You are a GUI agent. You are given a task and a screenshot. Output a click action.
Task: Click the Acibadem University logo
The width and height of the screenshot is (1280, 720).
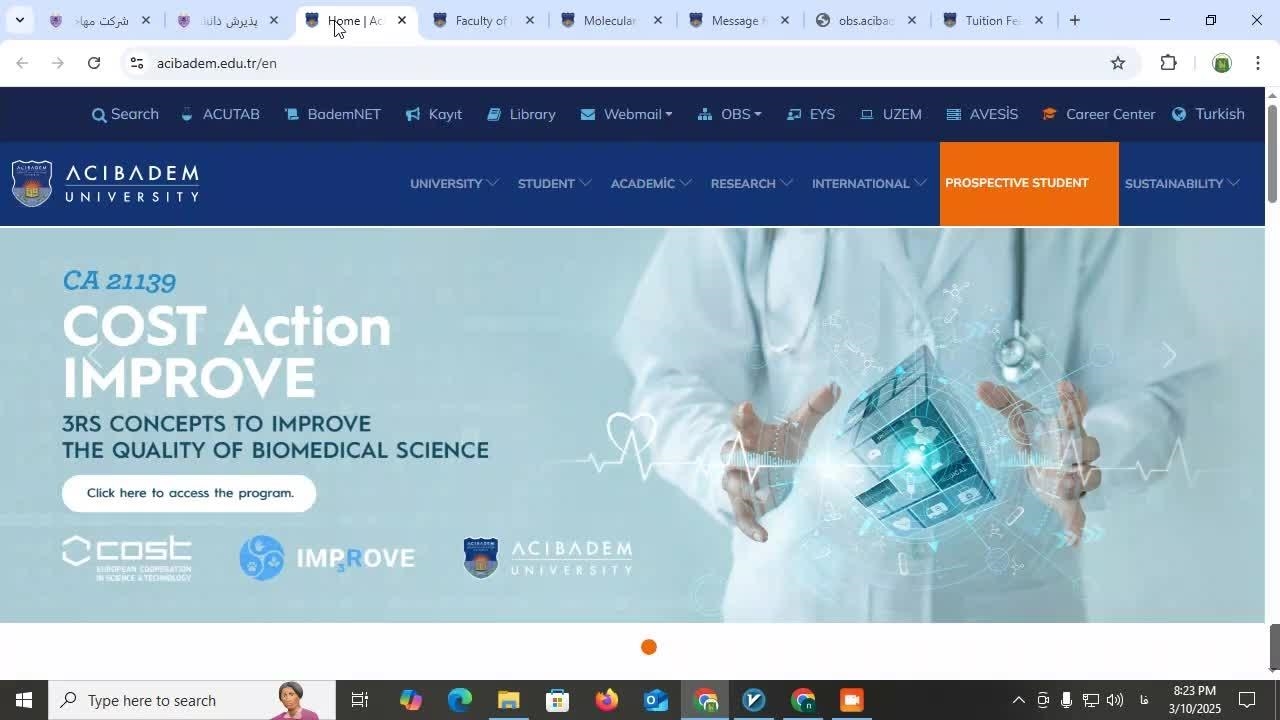pyautogui.click(x=106, y=183)
